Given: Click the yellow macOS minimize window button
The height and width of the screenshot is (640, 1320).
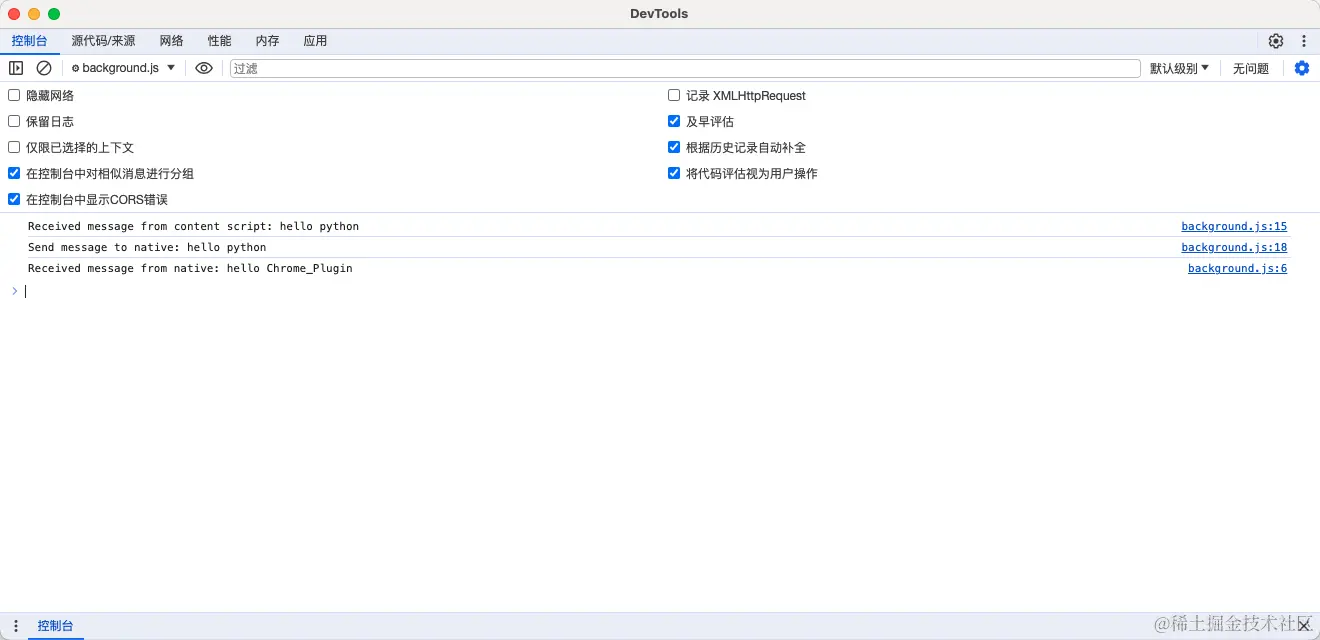Looking at the screenshot, I should click(x=34, y=14).
